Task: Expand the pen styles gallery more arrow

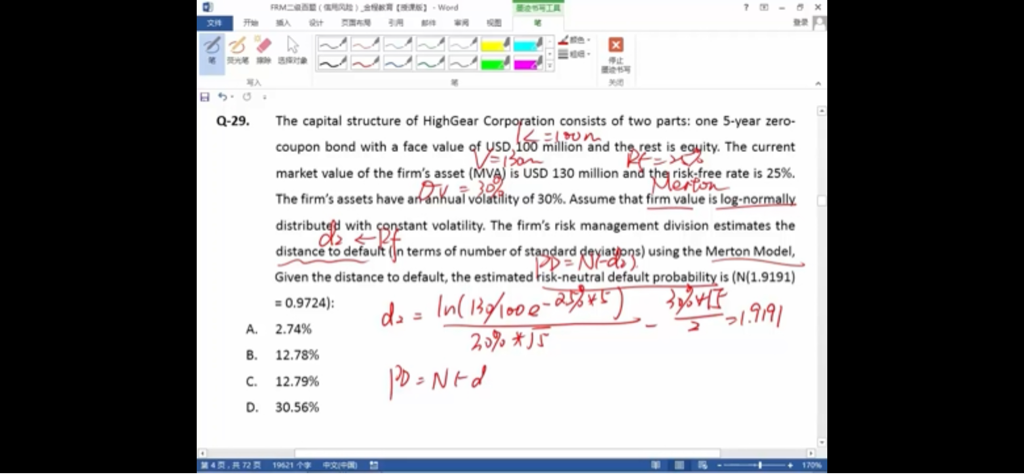Action: 549,66
